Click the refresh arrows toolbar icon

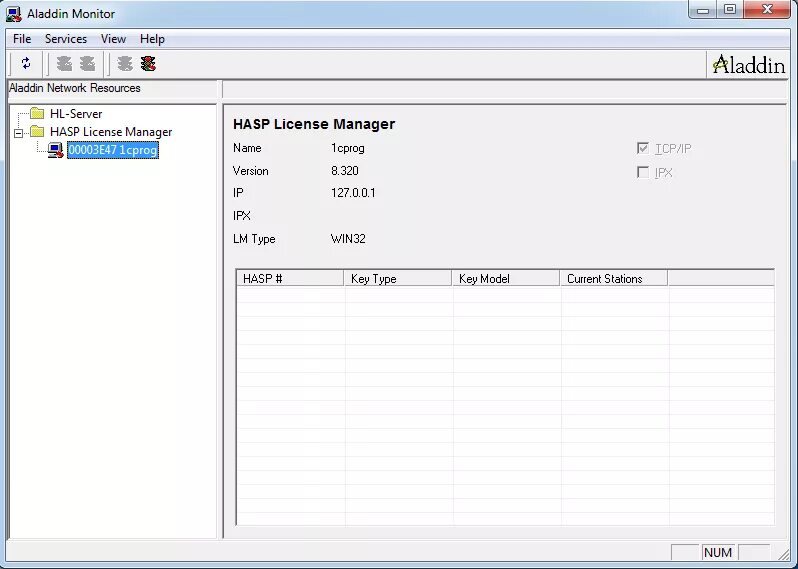point(26,64)
